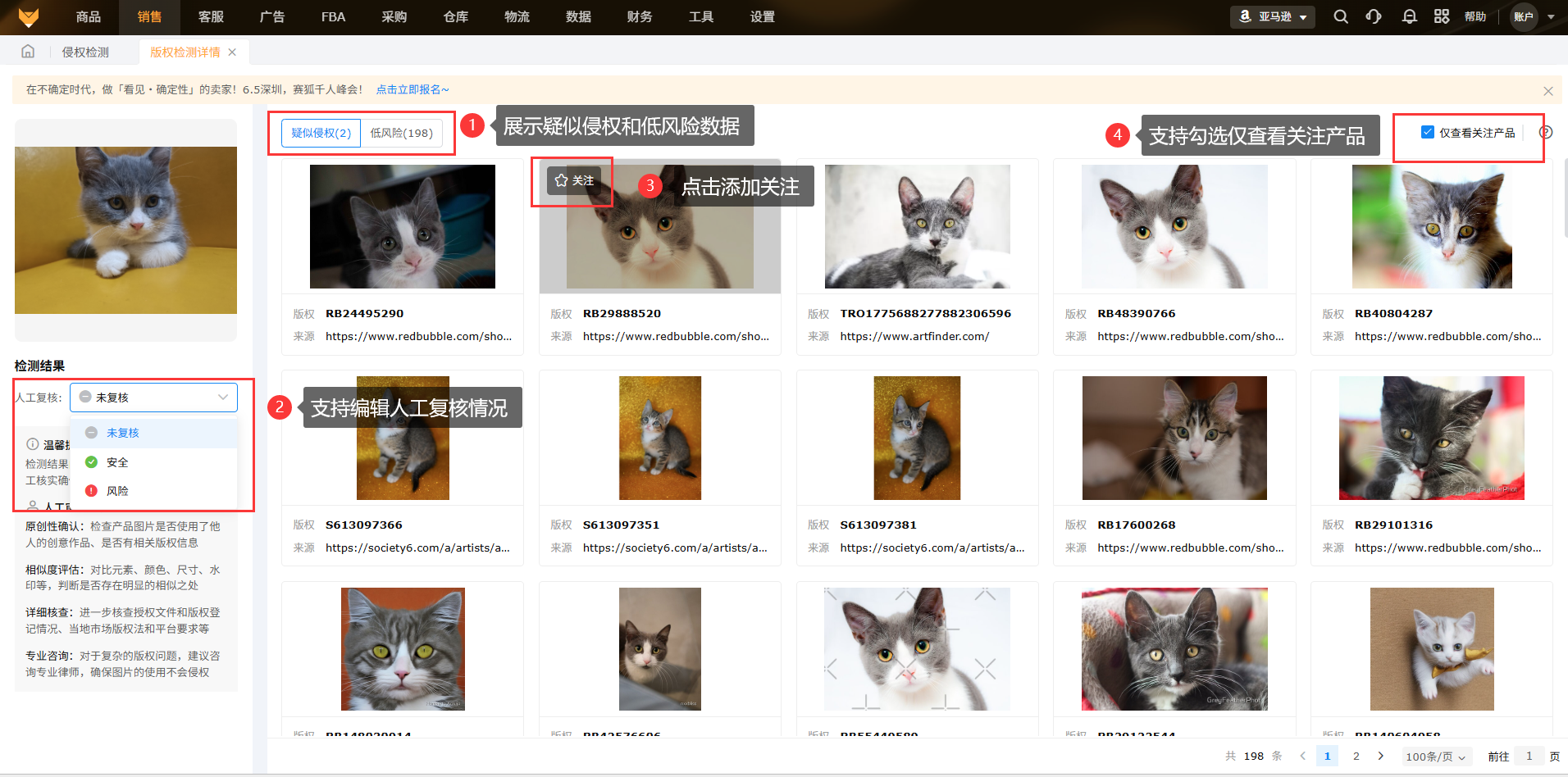Close the 版权检测详情 tab
Viewport: 1568px width, 777px height.
pos(233,52)
